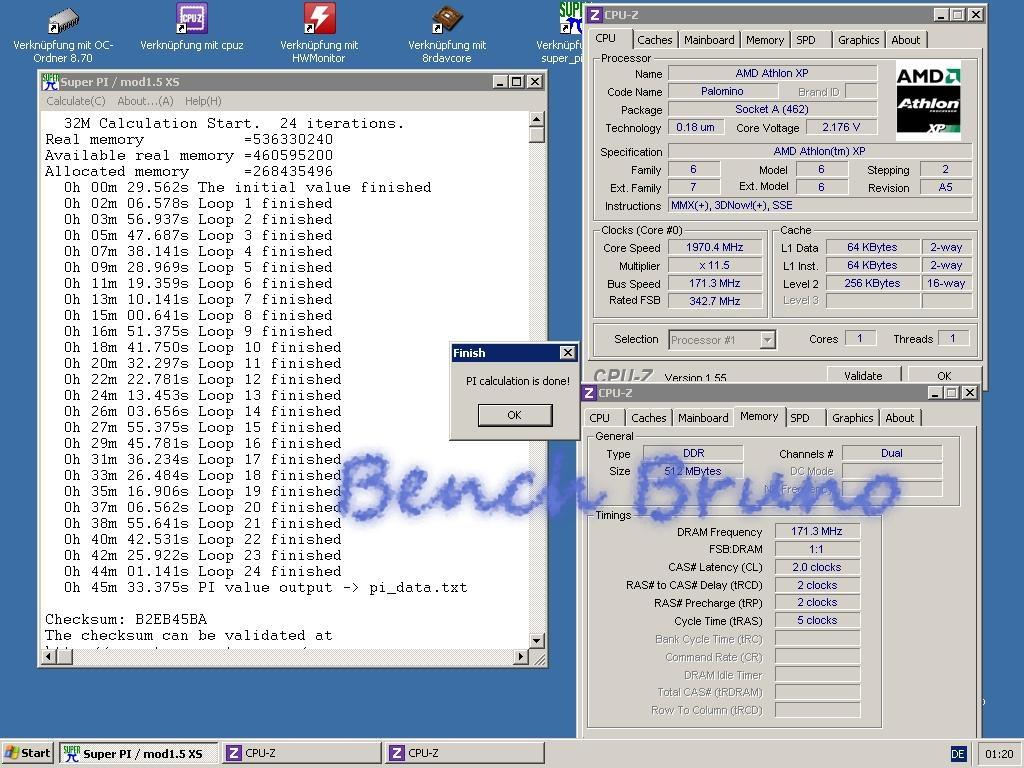Screen dimensions: 1024x768
Task: Maximize the Super PI window
Action: (517, 82)
